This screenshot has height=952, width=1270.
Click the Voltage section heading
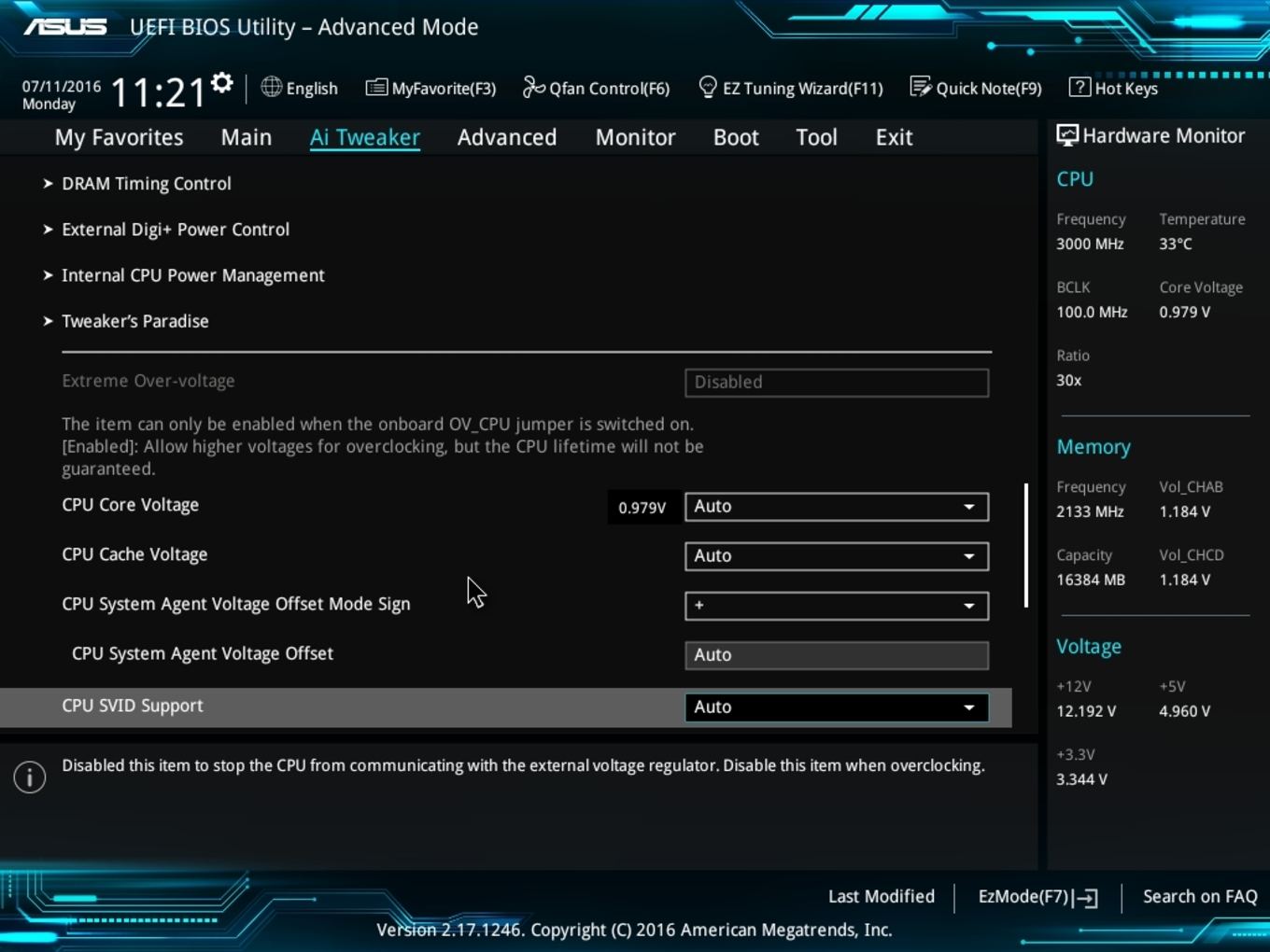tap(1089, 647)
